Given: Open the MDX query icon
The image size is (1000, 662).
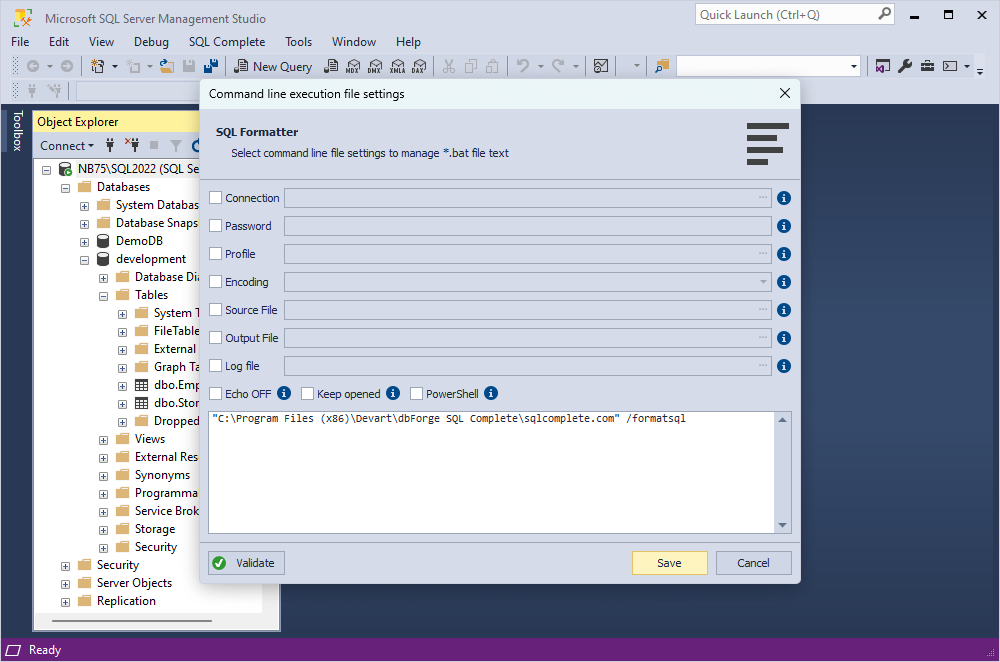Looking at the screenshot, I should coord(353,66).
